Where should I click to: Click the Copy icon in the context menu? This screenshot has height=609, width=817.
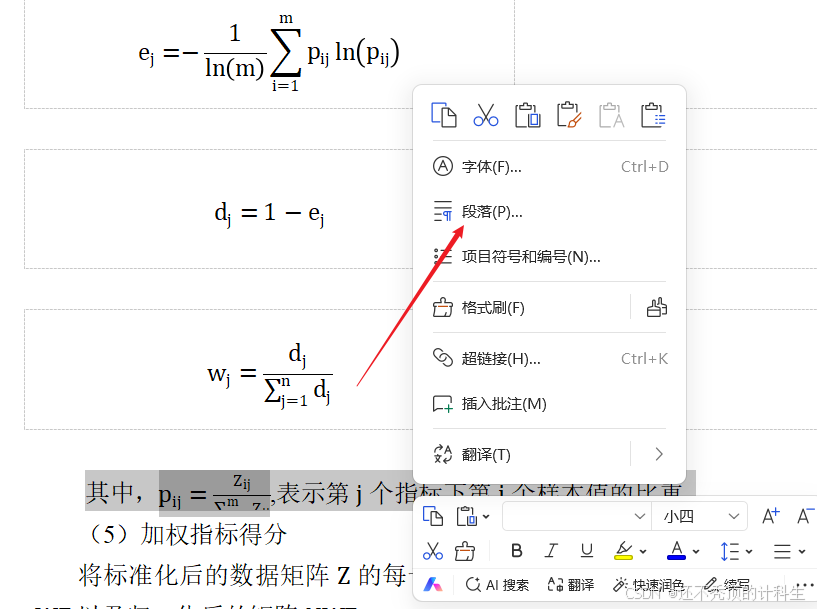point(443,115)
